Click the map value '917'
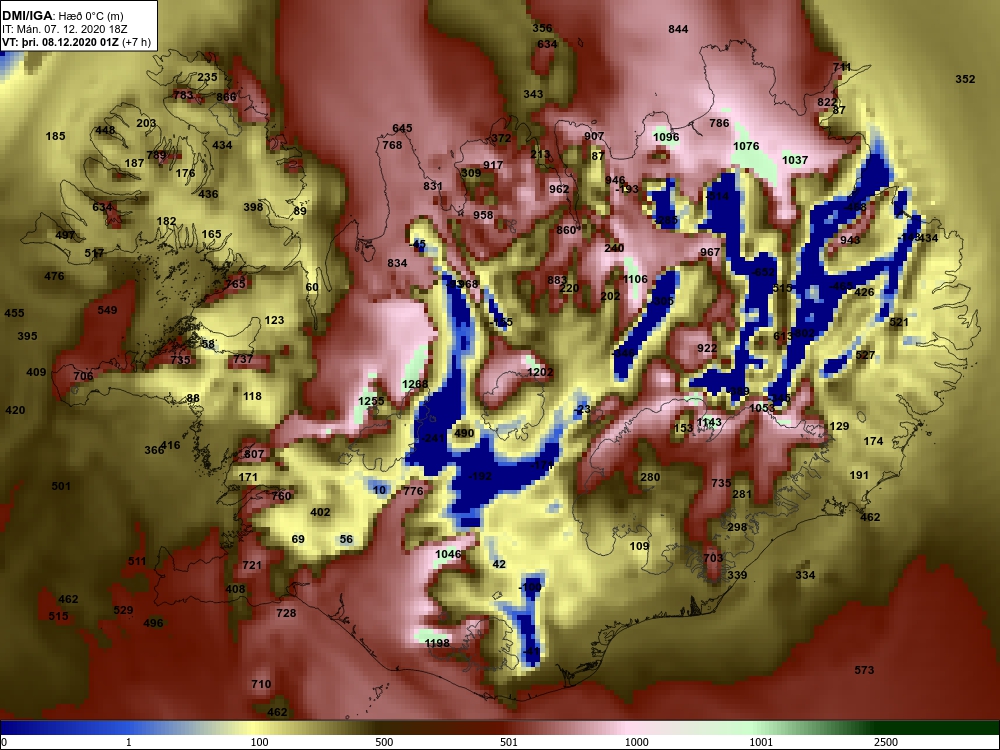The image size is (1000, 750). coord(493,165)
